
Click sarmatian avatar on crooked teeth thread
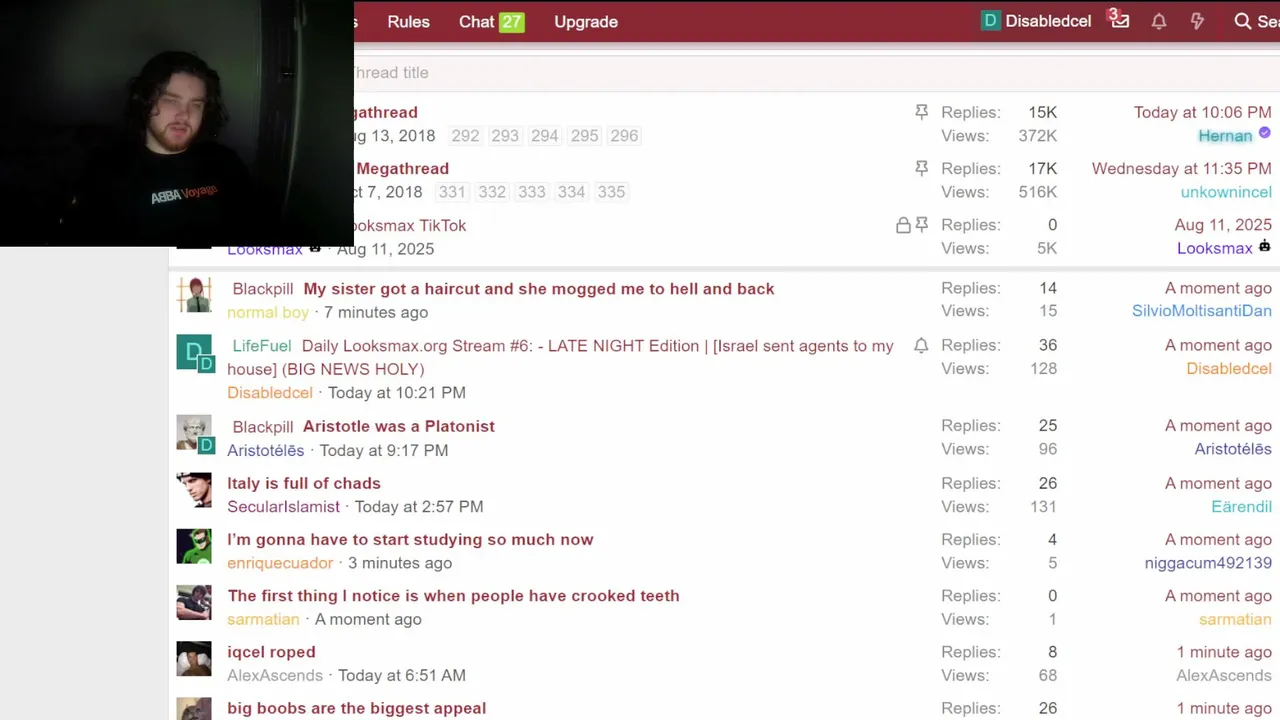tap(194, 602)
